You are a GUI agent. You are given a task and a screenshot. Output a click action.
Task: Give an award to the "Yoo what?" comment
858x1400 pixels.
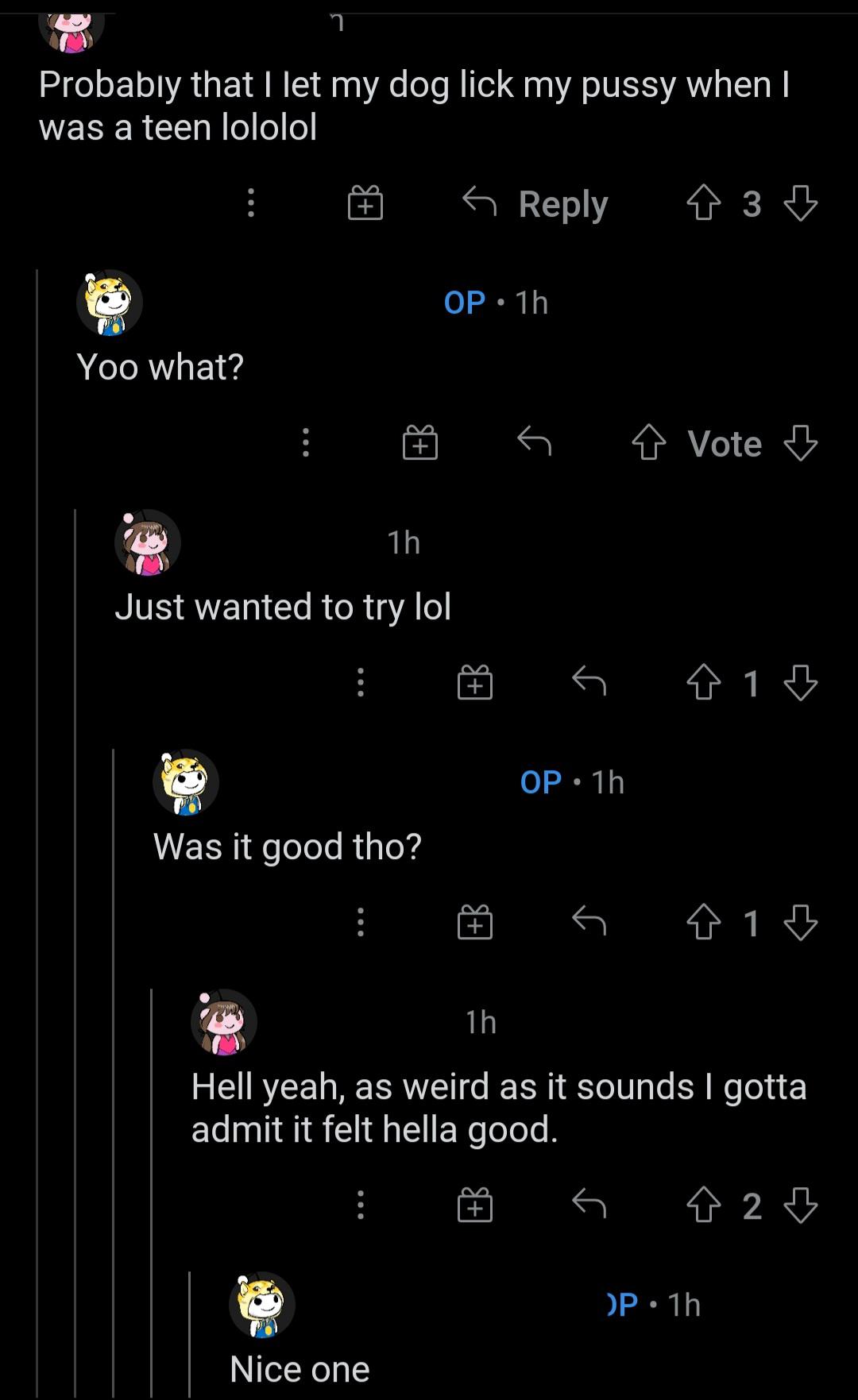(x=419, y=443)
